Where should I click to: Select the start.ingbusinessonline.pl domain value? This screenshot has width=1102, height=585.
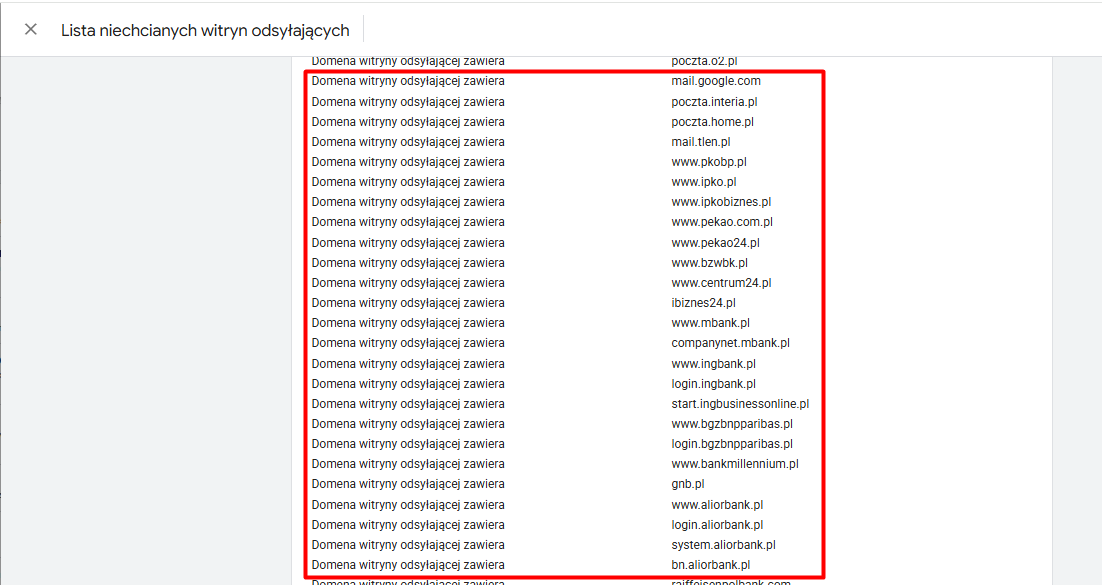point(740,404)
